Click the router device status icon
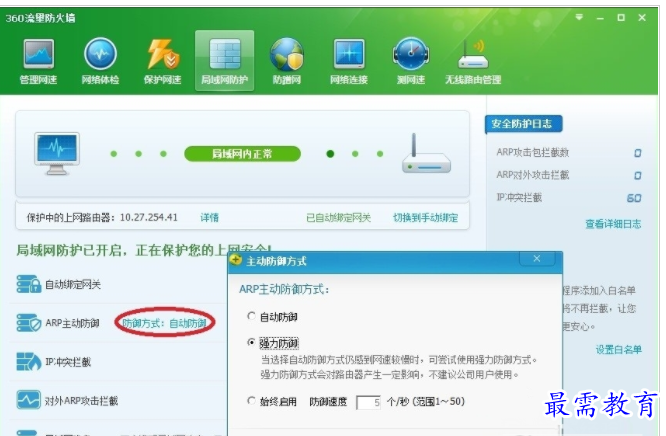 426,153
